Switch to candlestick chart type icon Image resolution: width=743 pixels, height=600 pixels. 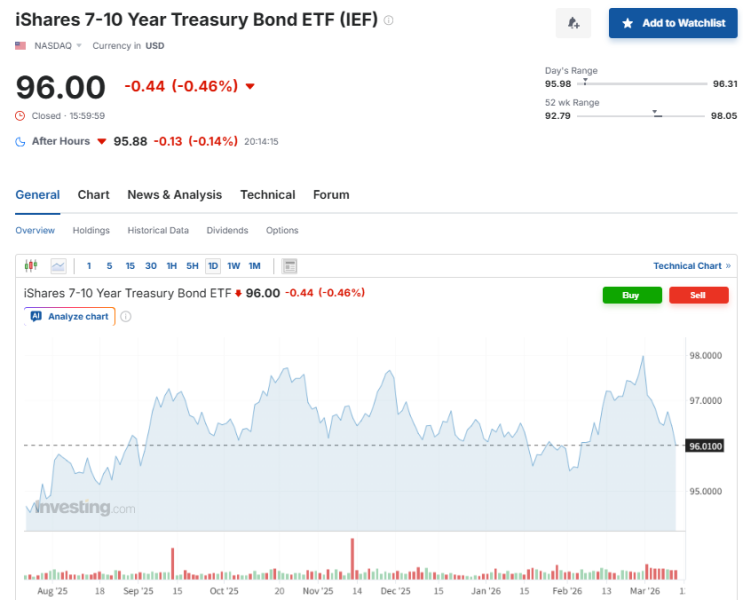pos(31,266)
